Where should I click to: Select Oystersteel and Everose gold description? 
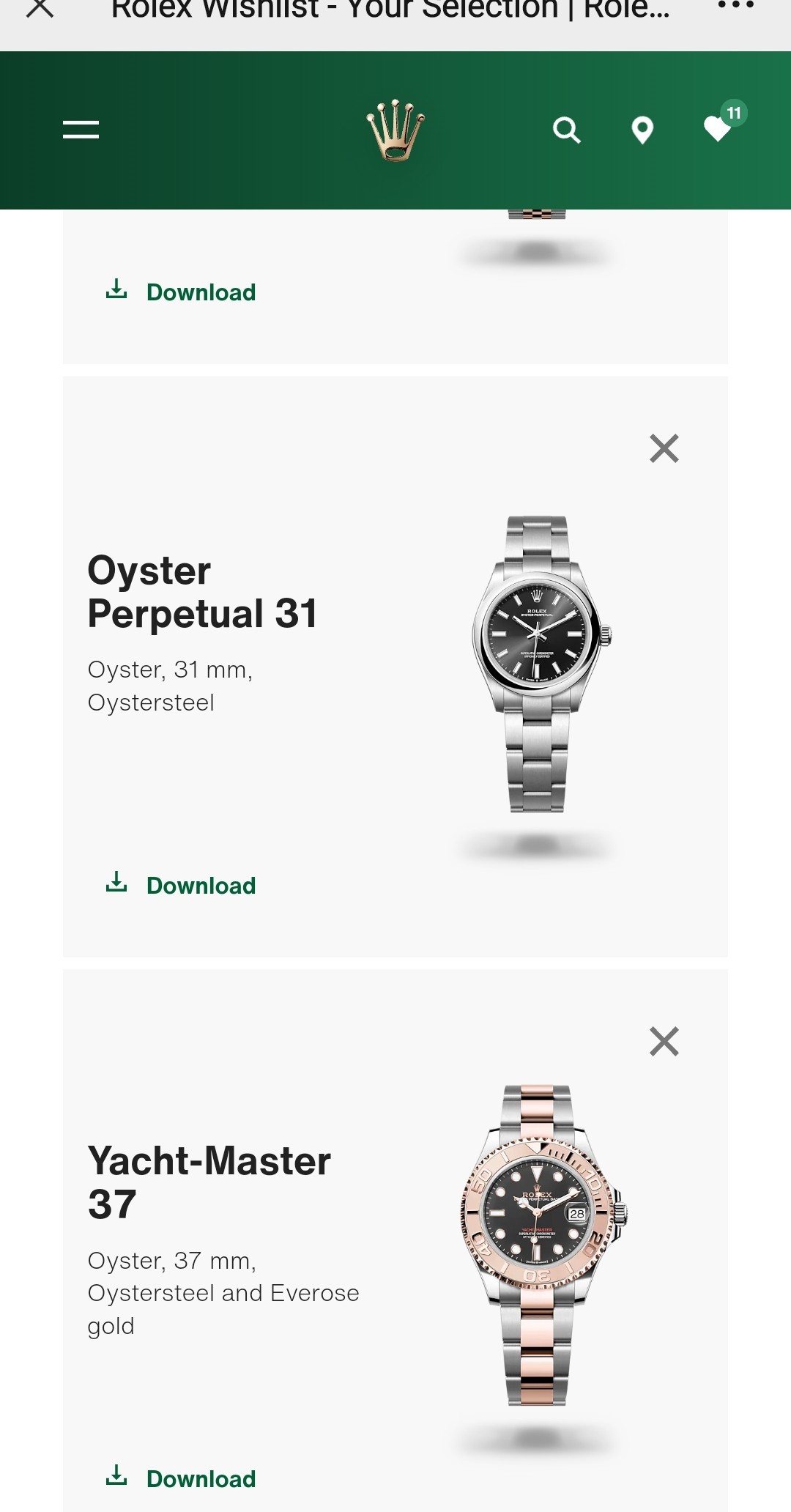(x=223, y=1293)
